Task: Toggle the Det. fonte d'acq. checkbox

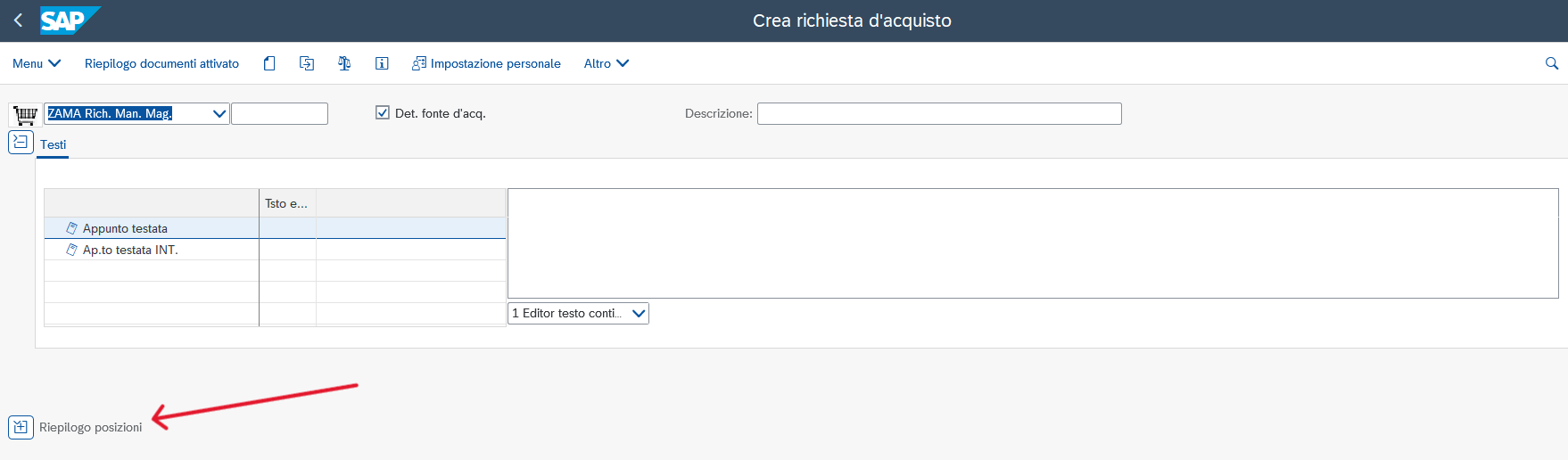Action: tap(383, 112)
